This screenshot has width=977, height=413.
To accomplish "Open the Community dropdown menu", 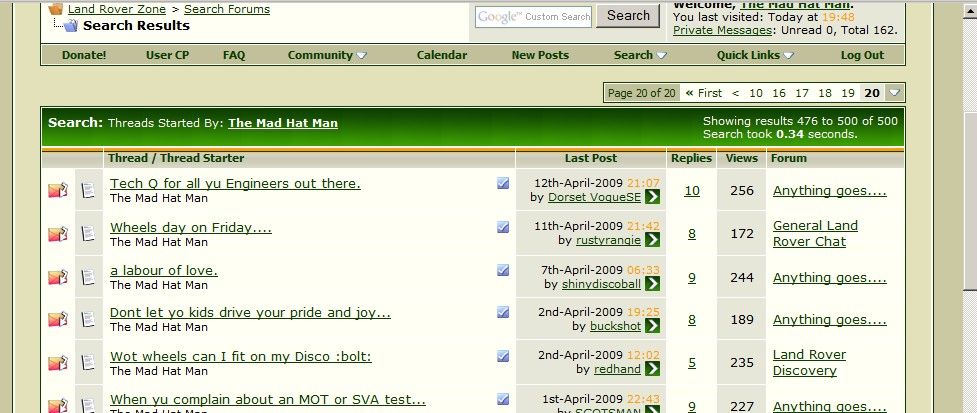I will [327, 55].
